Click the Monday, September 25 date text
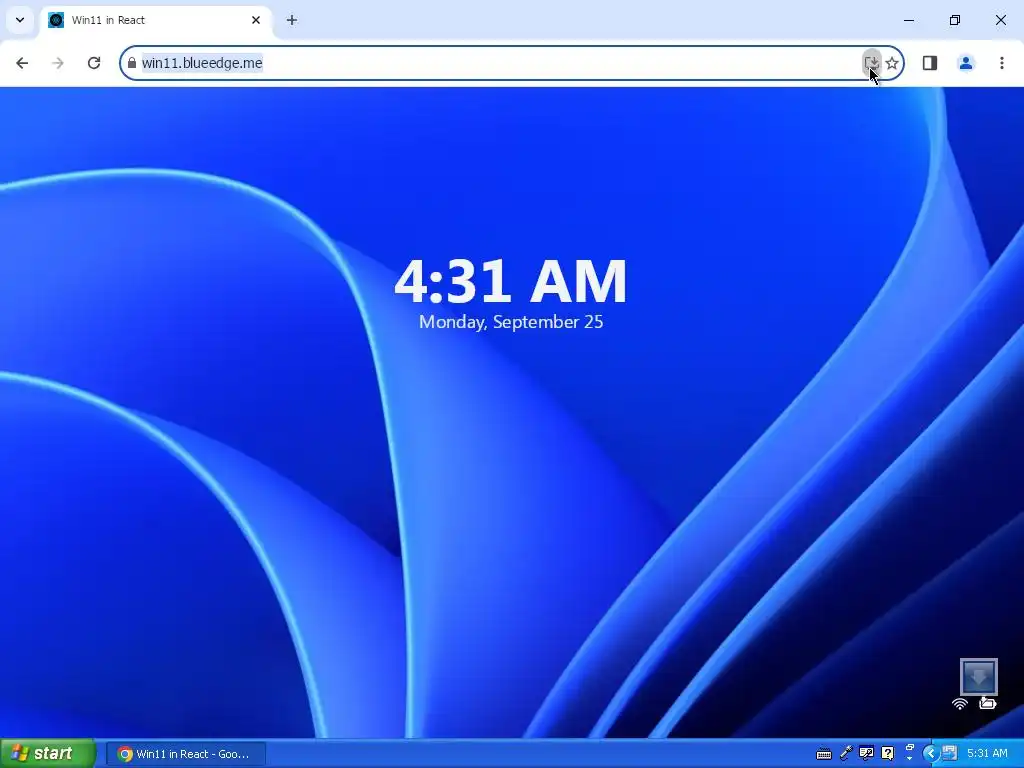This screenshot has width=1024, height=768. coord(511,322)
